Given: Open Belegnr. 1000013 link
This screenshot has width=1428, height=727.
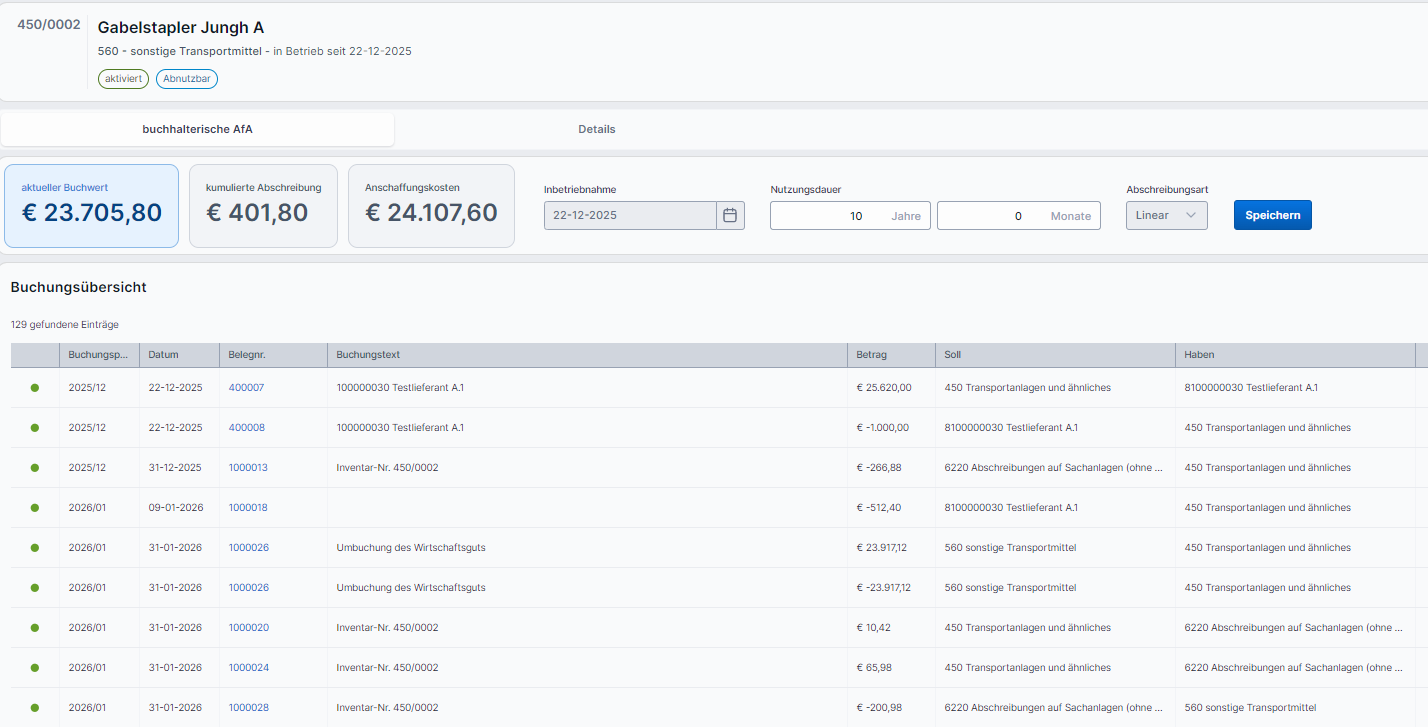Looking at the screenshot, I should coord(248,468).
